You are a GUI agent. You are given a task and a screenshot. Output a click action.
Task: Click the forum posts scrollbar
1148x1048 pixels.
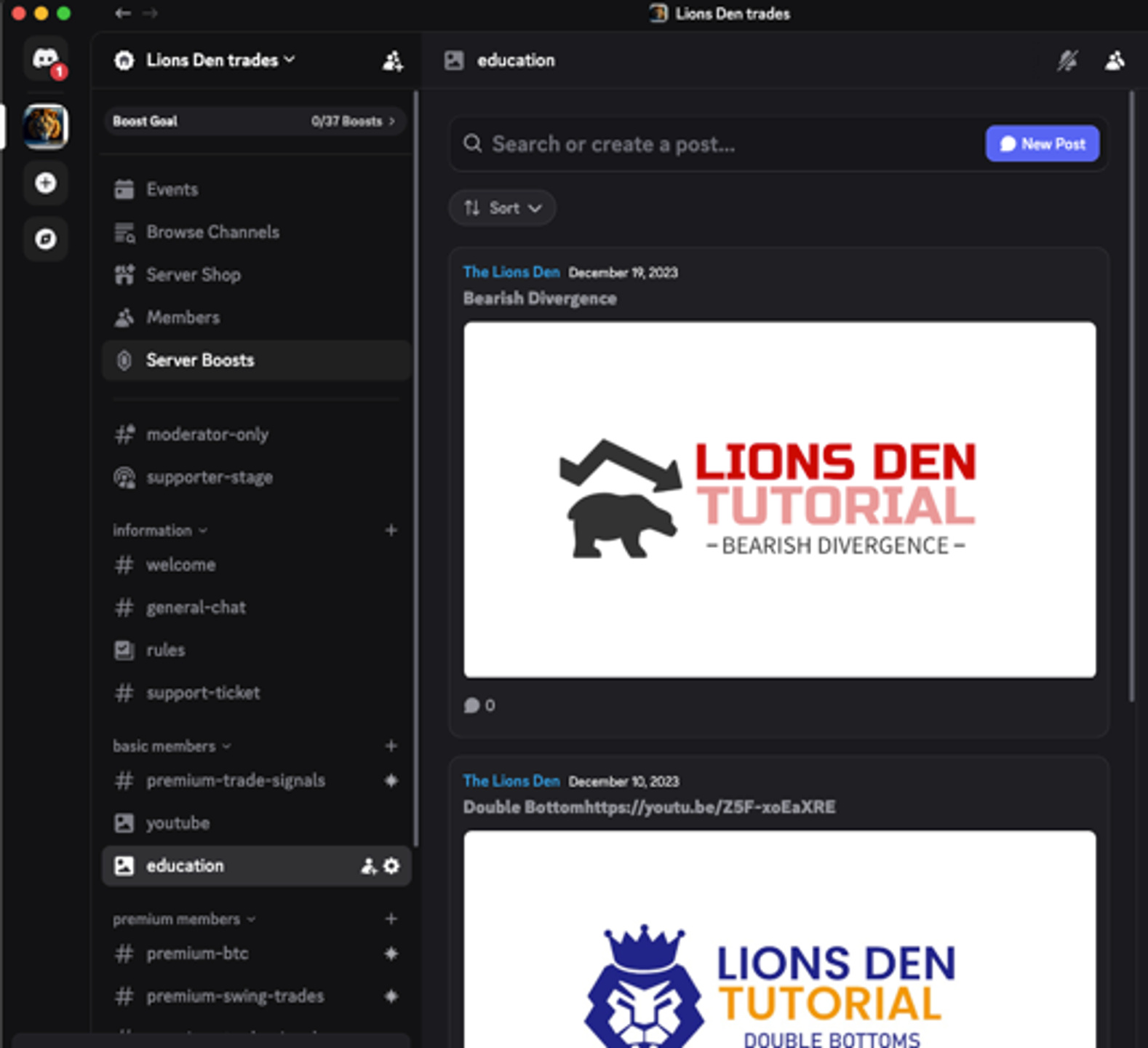coord(1131,397)
